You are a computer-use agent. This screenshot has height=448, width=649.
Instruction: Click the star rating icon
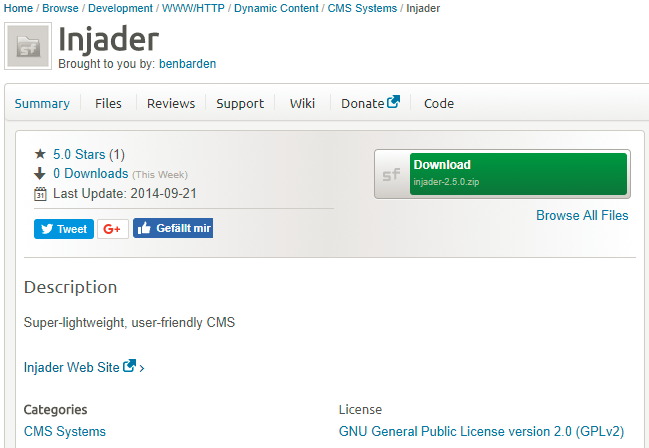(40, 154)
